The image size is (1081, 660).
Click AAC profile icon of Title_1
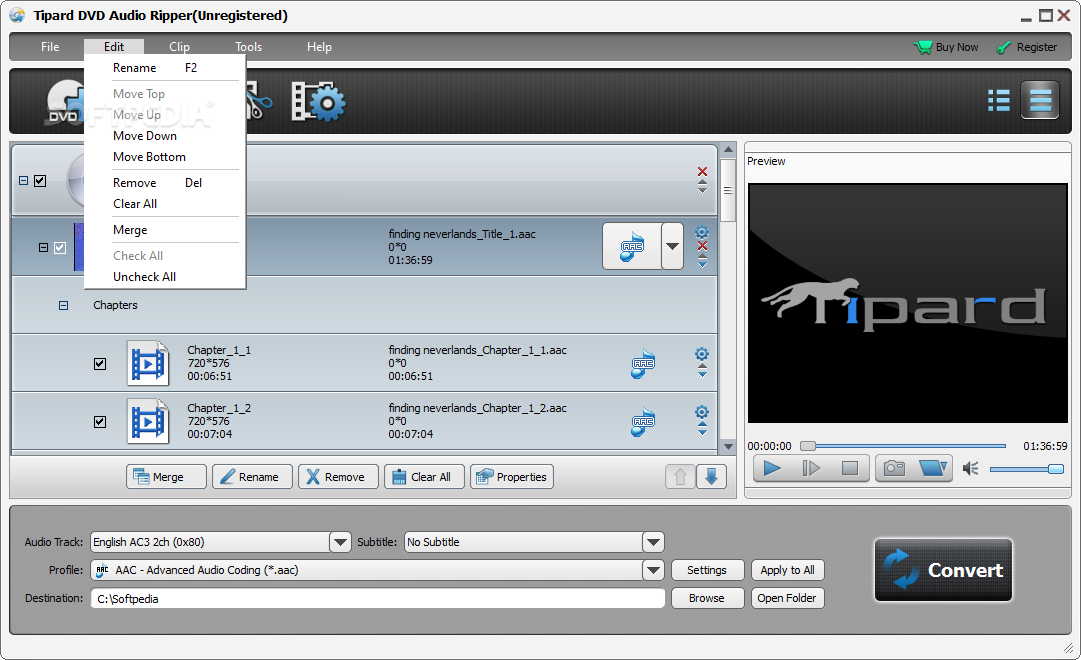(x=632, y=246)
